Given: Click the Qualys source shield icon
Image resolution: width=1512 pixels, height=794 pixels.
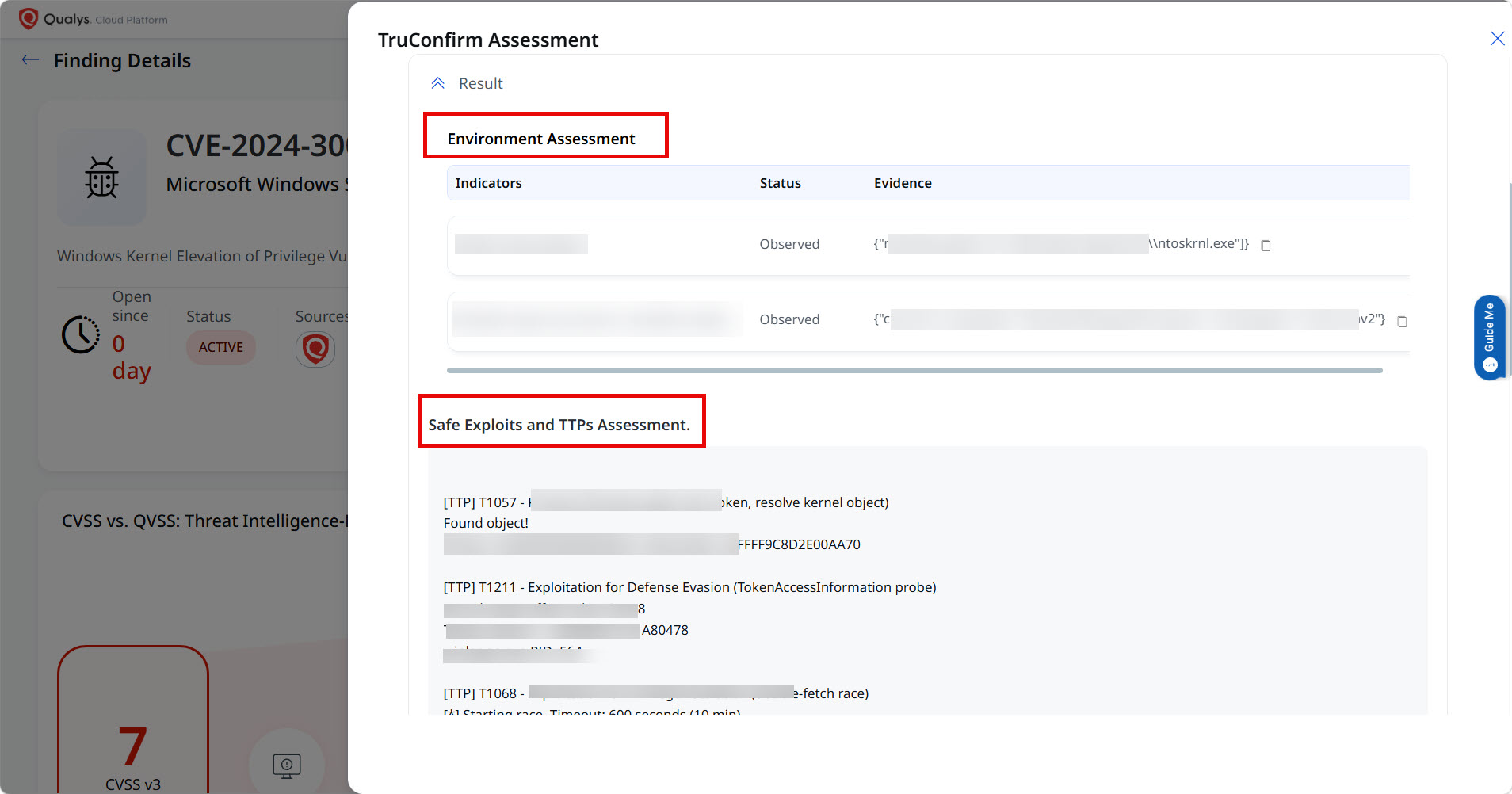Looking at the screenshot, I should tap(315, 349).
